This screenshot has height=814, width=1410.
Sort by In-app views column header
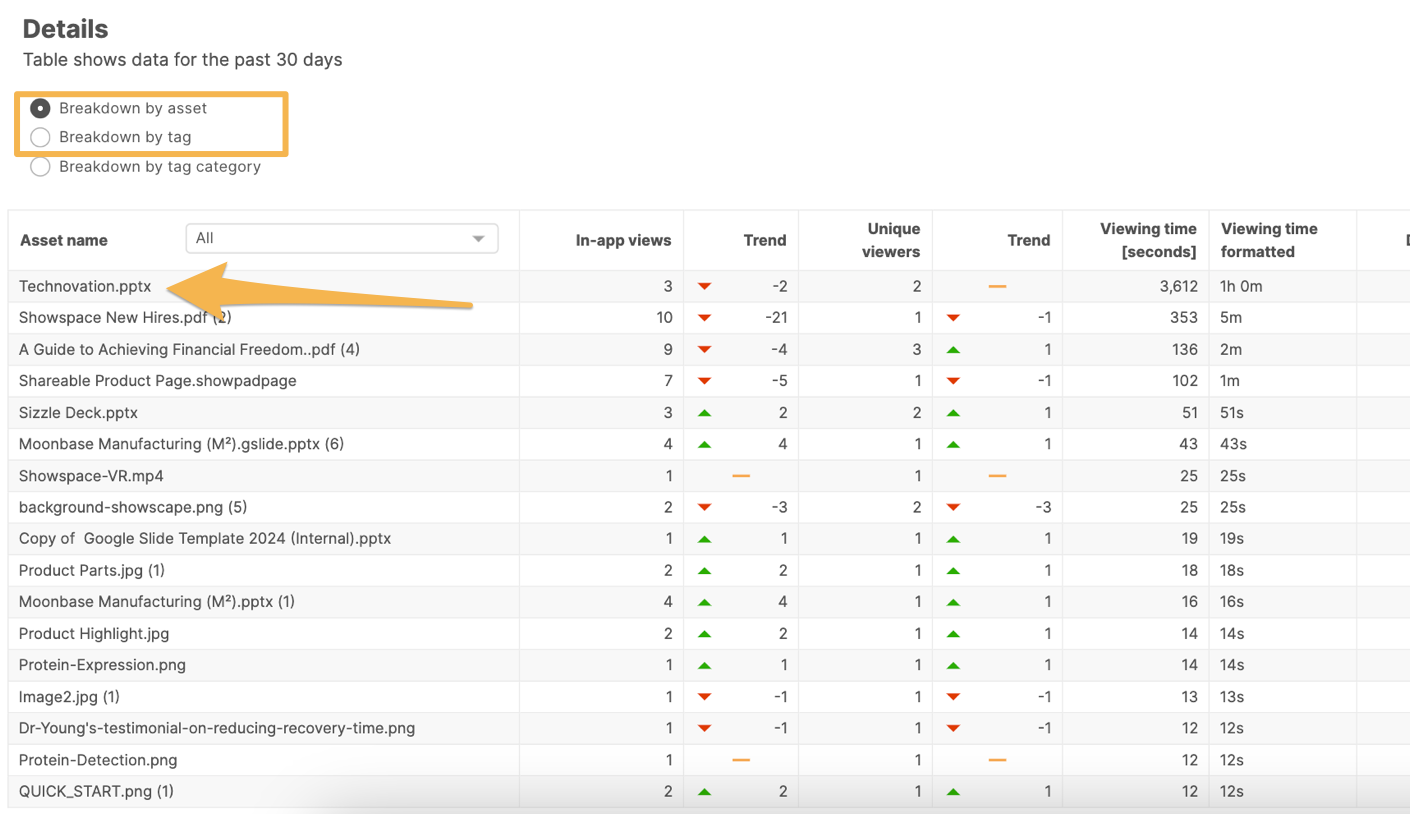coord(623,240)
